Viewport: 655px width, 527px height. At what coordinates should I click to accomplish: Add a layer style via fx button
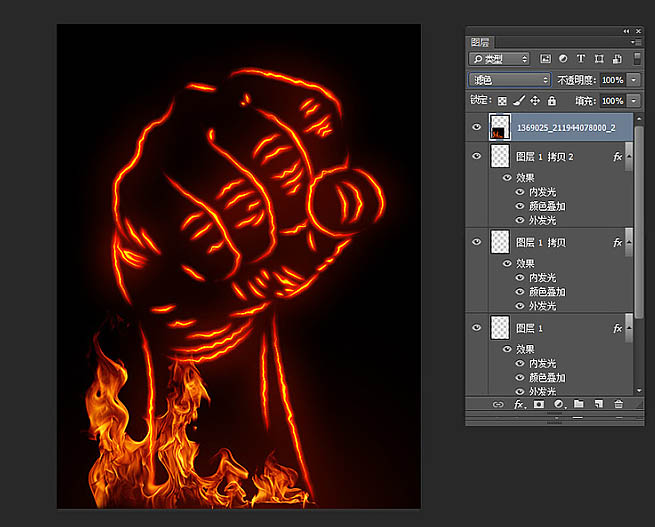click(519, 404)
